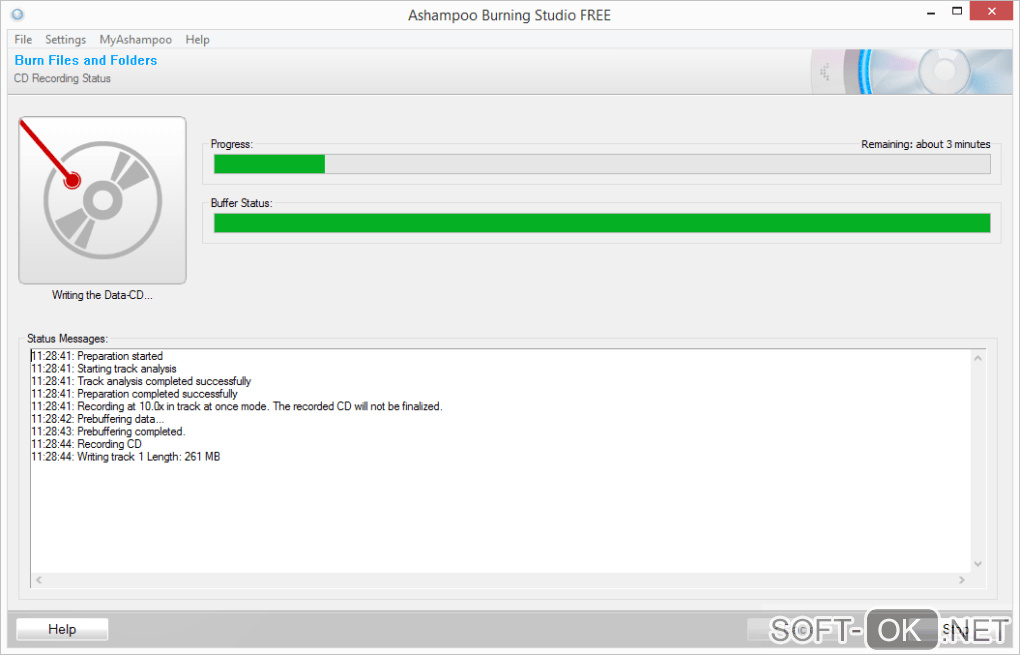
Task: Click the disc writing animation icon
Action: 102,200
